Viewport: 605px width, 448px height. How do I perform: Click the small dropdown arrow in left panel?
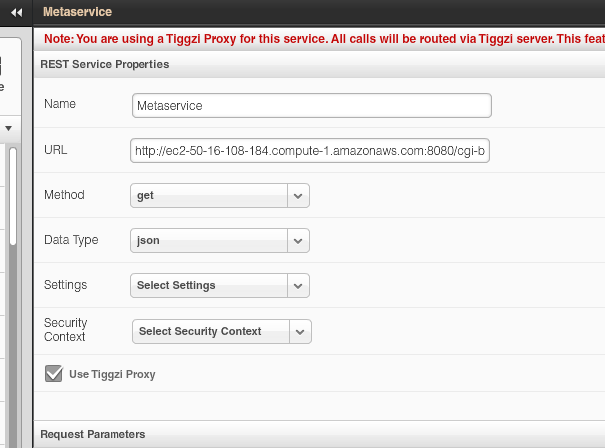(x=8, y=129)
